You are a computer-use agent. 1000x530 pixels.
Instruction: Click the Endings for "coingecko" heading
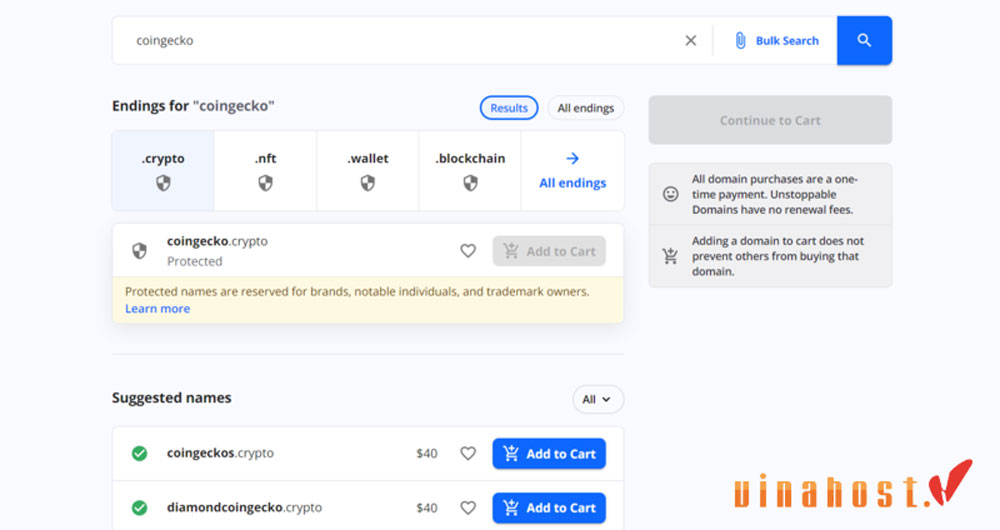pos(193,106)
